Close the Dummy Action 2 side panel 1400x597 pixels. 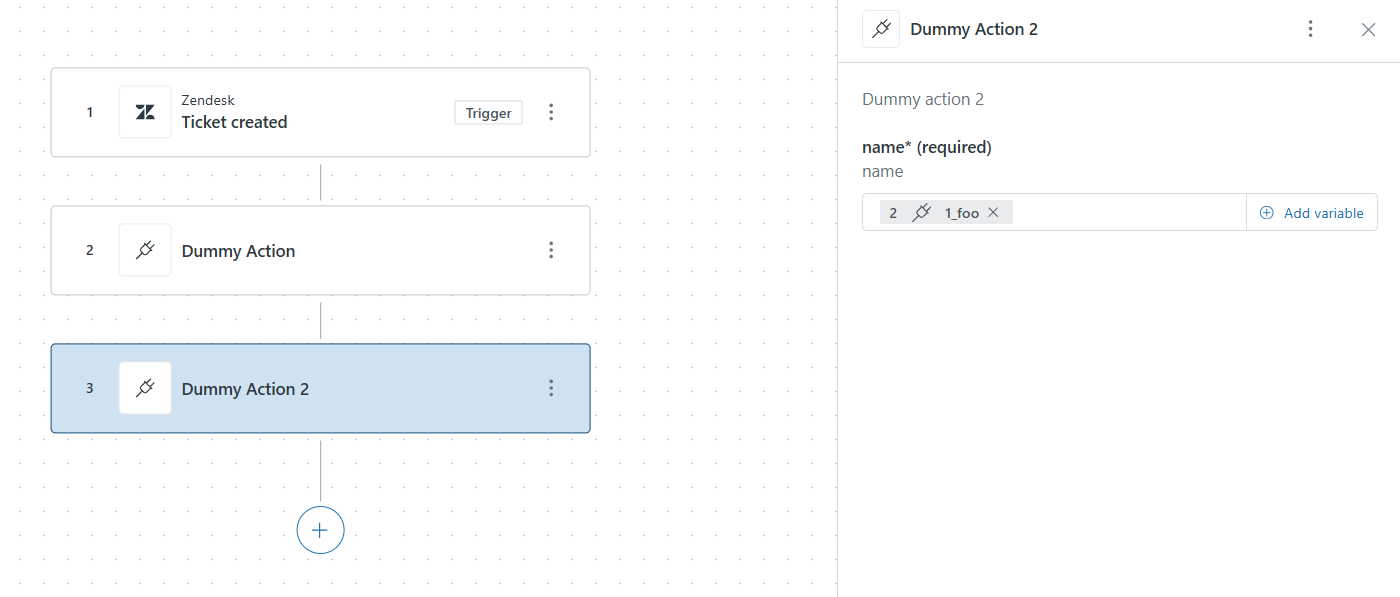tap(1368, 29)
